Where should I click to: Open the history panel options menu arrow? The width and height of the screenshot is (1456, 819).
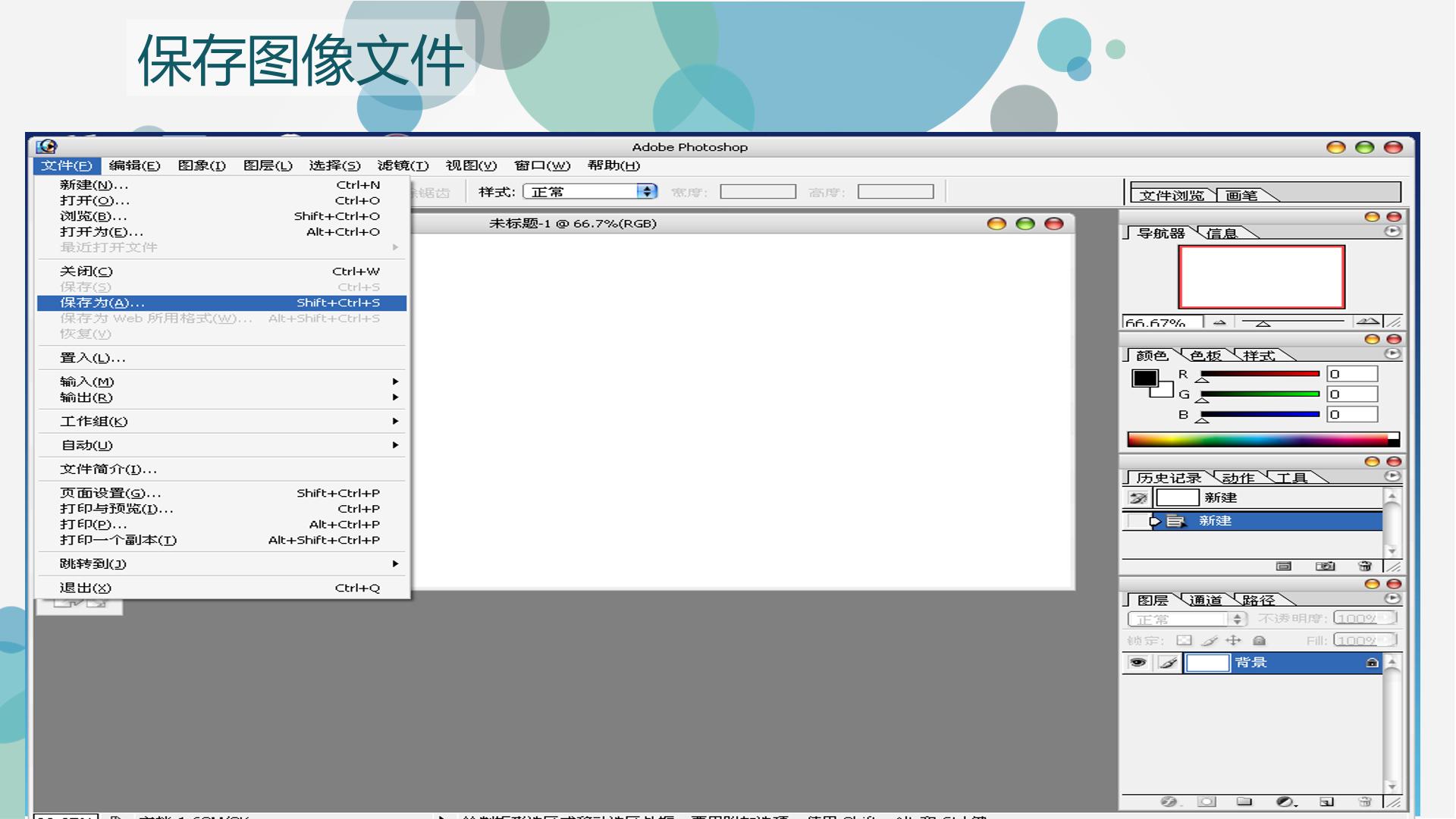click(1392, 476)
